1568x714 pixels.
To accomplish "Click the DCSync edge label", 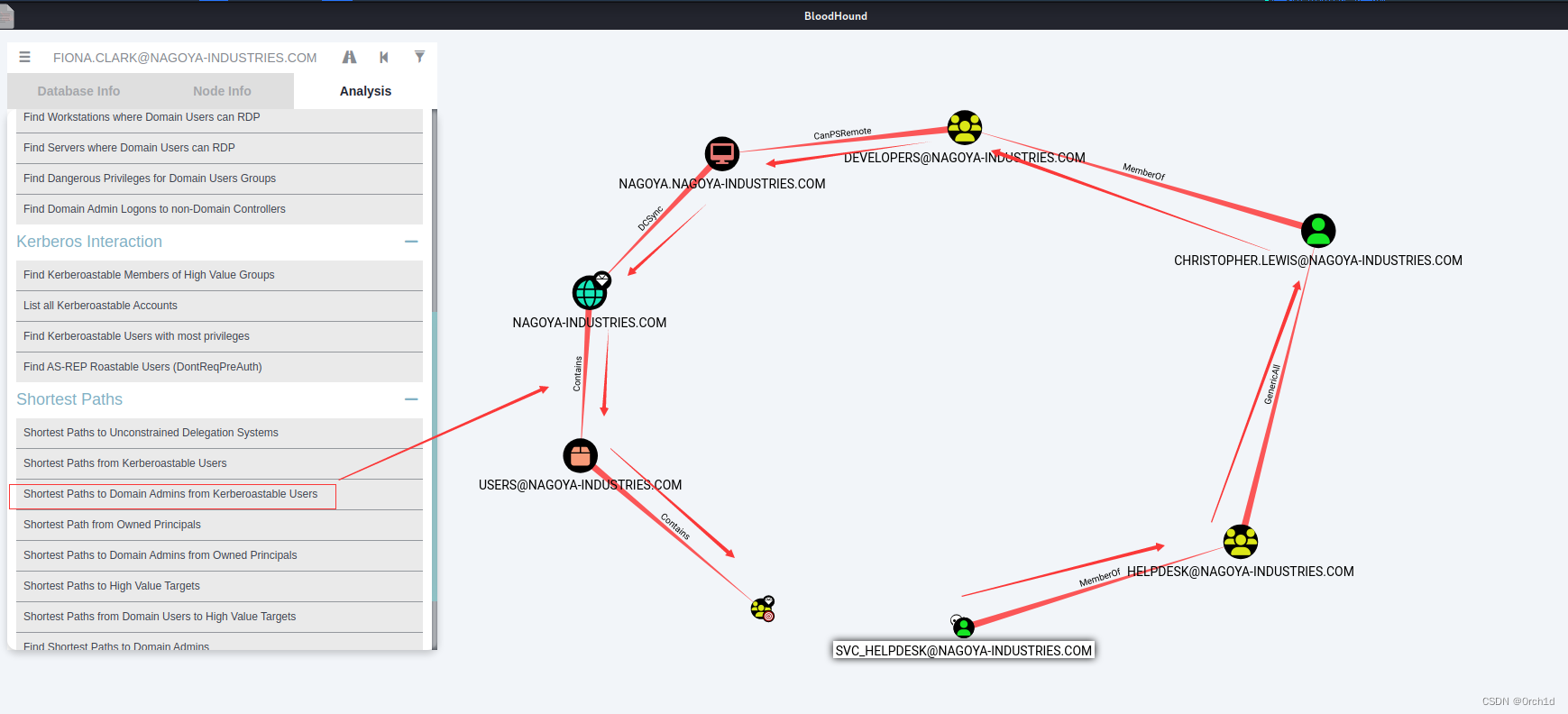I will (650, 219).
